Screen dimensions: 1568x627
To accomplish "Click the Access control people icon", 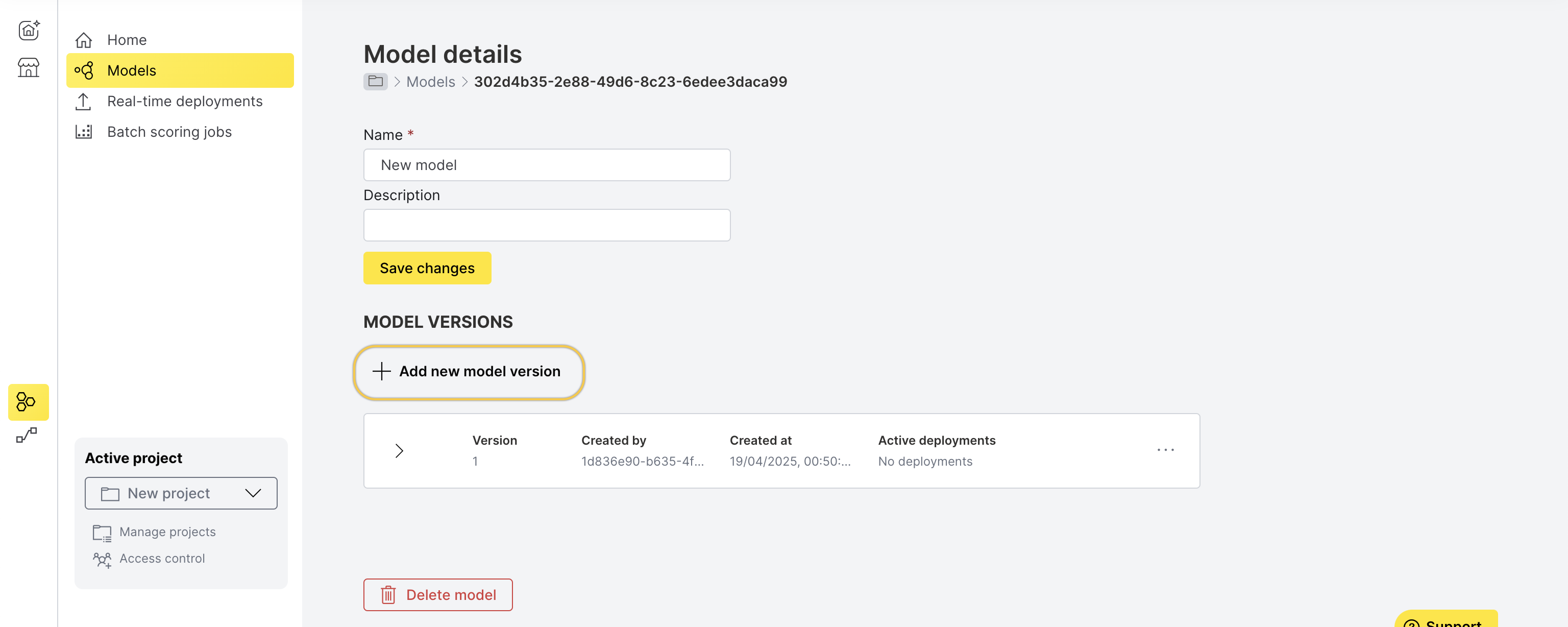I will click(102, 559).
